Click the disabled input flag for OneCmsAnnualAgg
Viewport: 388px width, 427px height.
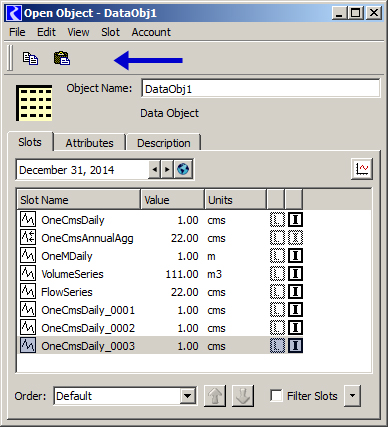coord(295,238)
